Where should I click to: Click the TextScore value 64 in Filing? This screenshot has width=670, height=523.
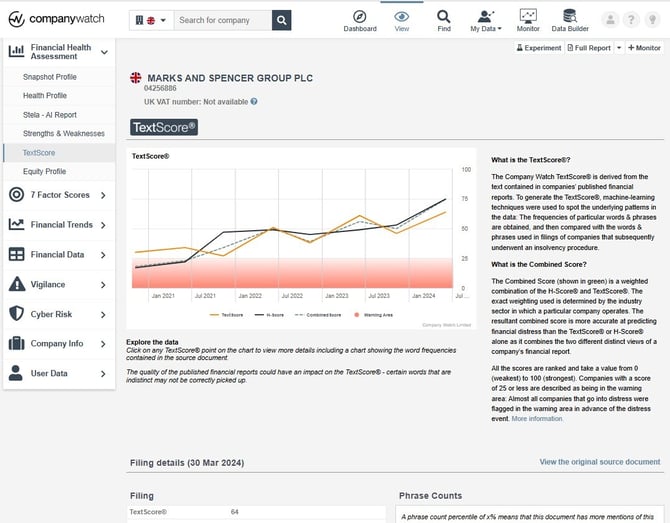pos(235,512)
